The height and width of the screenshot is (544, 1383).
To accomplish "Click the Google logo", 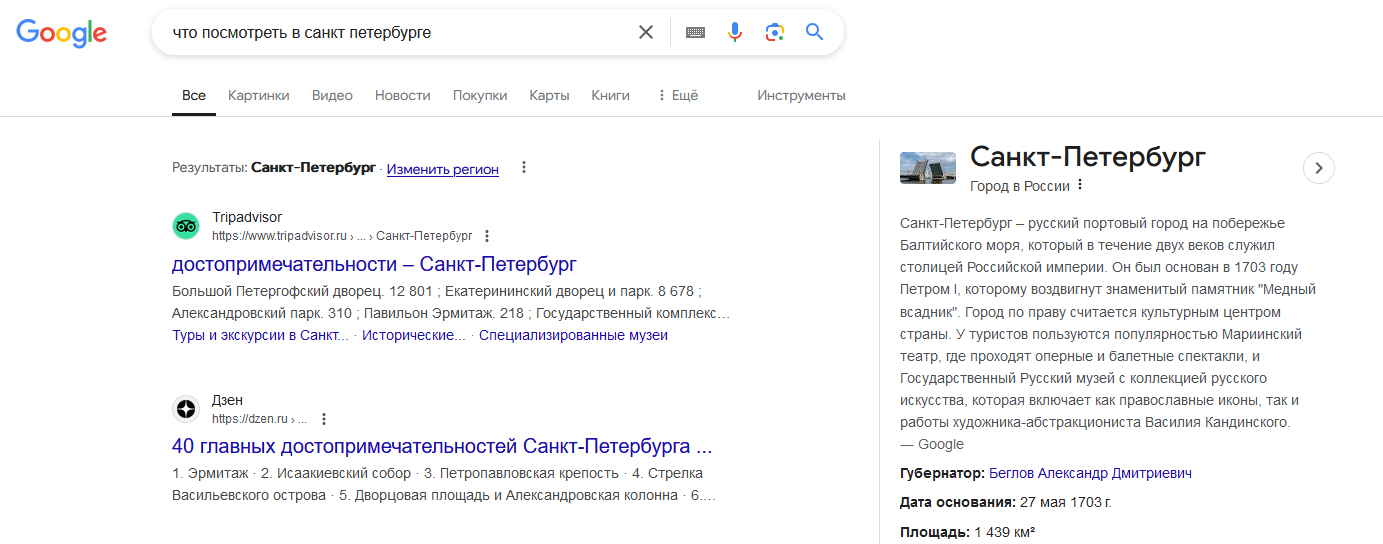I will [x=61, y=32].
